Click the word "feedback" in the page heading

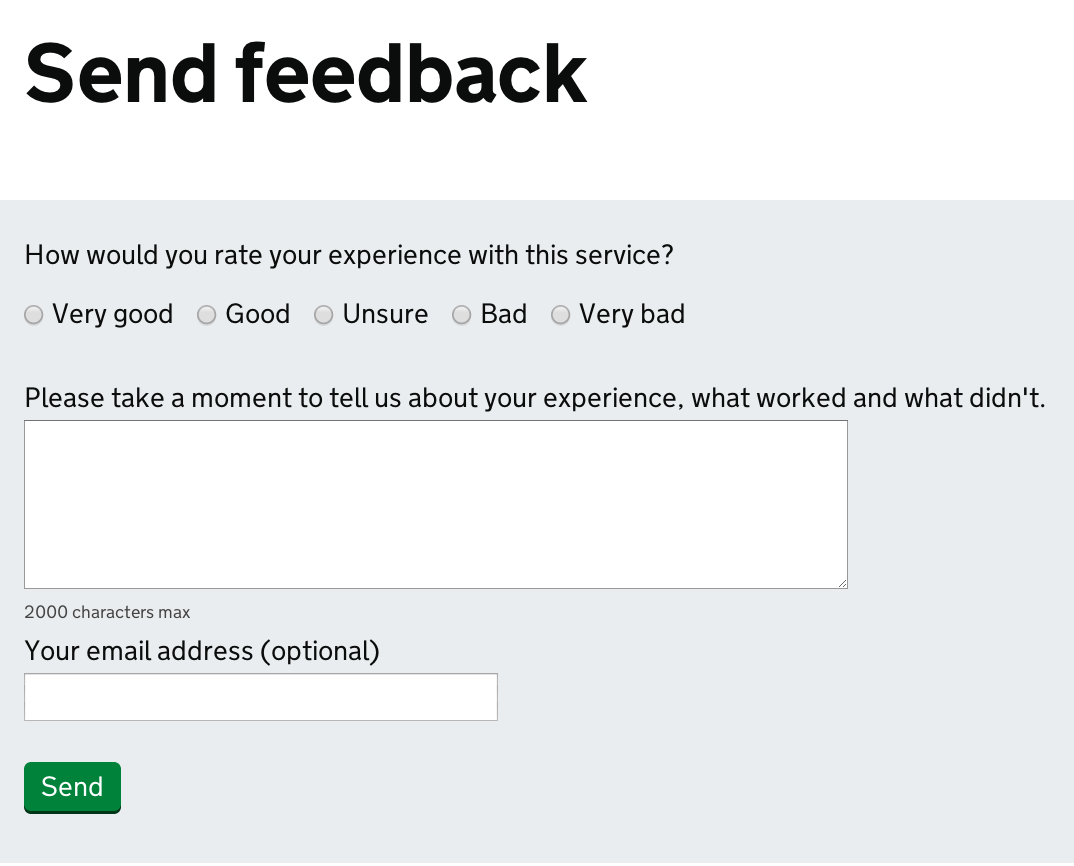(411, 73)
